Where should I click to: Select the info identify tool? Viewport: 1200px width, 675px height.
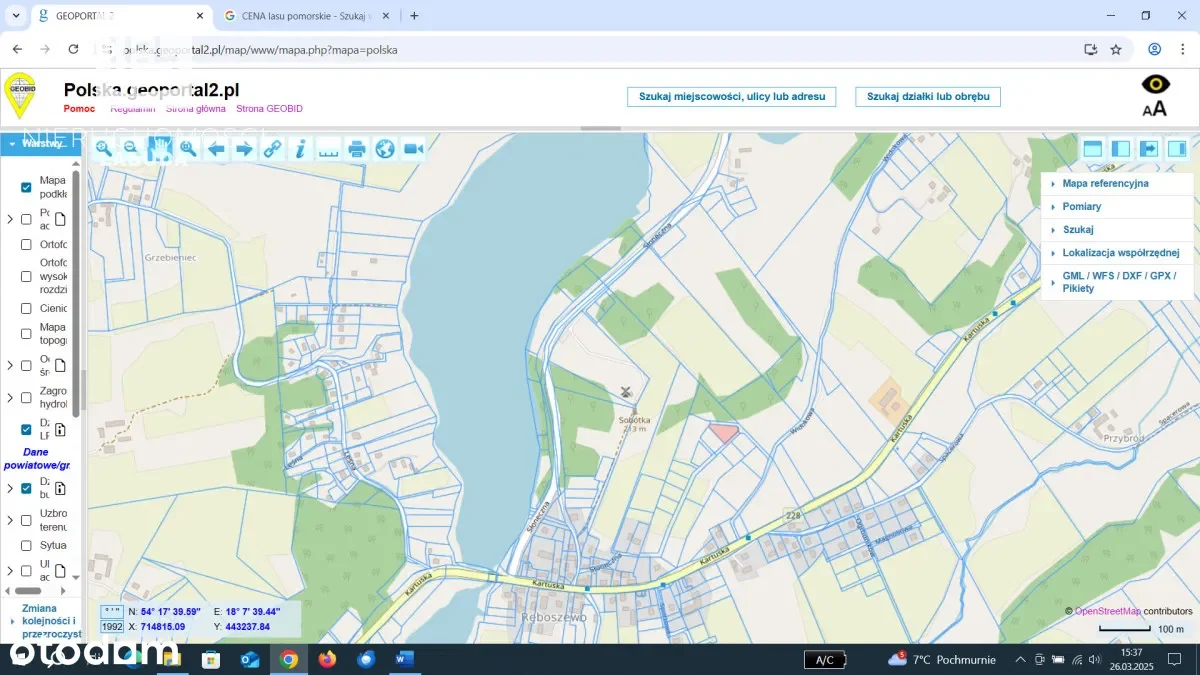pos(300,149)
